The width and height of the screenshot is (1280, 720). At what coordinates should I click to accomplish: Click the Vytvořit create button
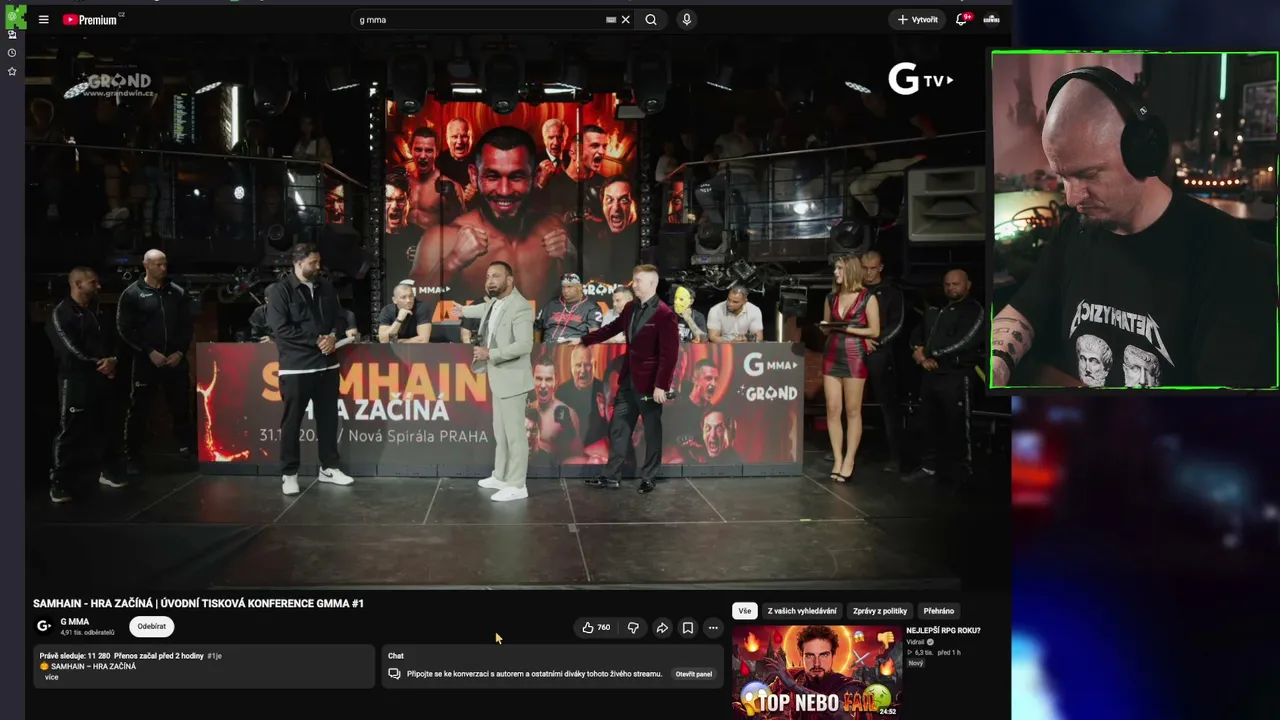(x=917, y=19)
